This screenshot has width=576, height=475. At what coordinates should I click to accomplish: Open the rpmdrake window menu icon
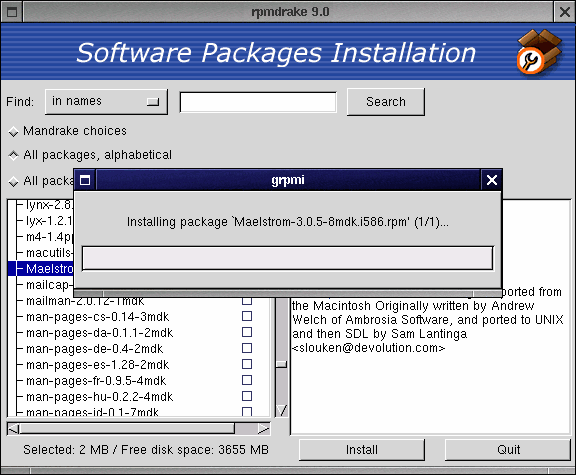(12, 12)
